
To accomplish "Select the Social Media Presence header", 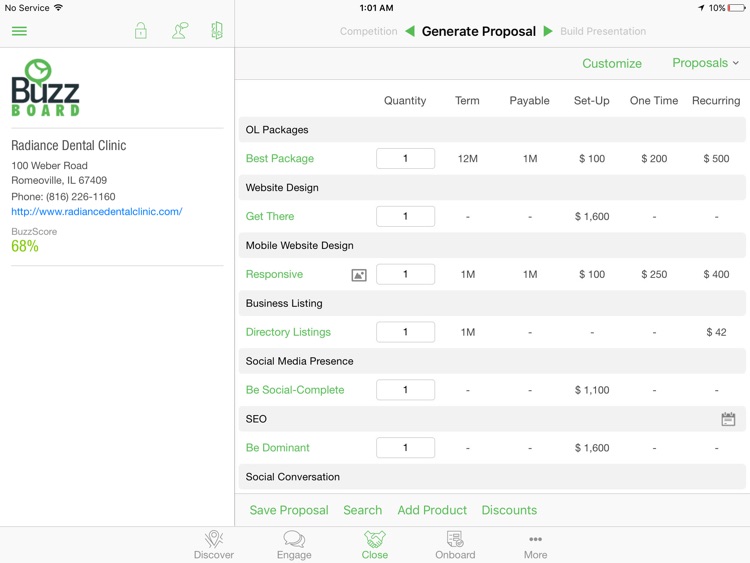I will pos(492,361).
